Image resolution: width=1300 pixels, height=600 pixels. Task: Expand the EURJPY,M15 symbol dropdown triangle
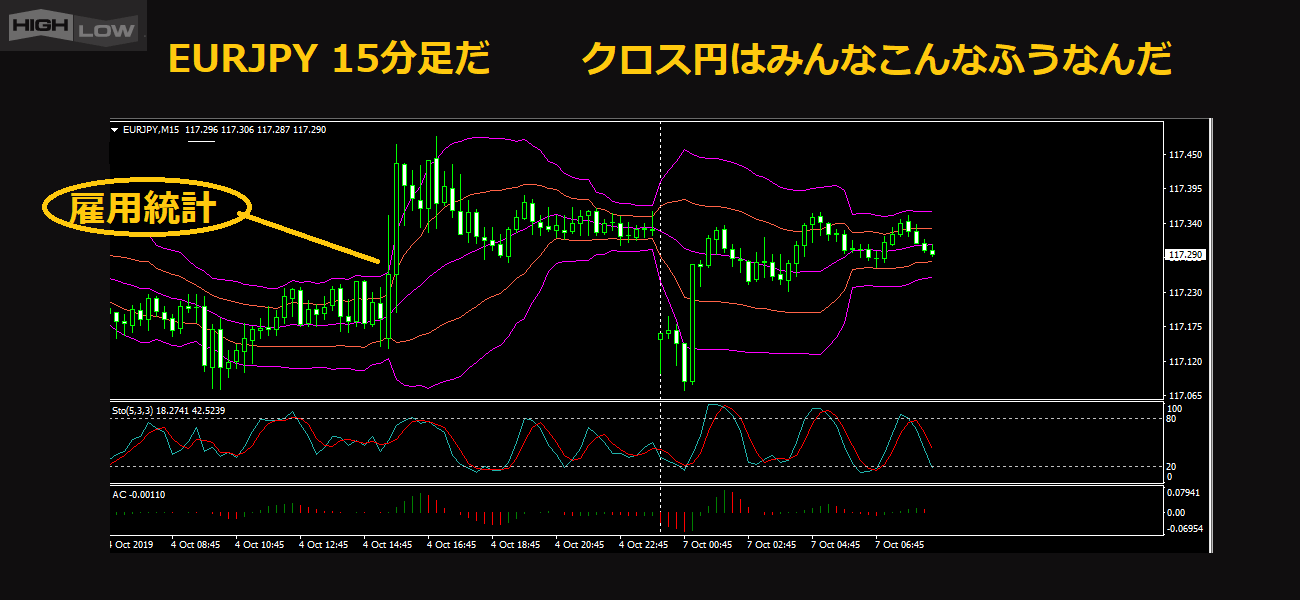click(114, 130)
